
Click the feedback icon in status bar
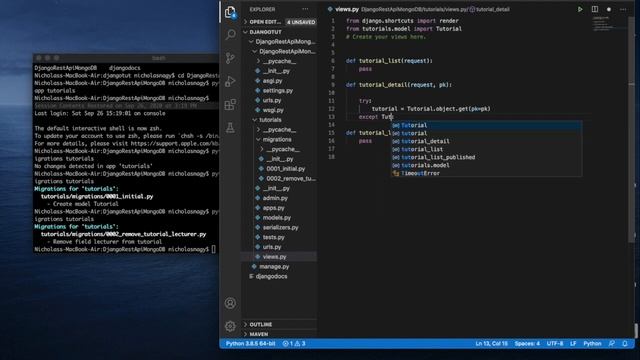(x=611, y=344)
